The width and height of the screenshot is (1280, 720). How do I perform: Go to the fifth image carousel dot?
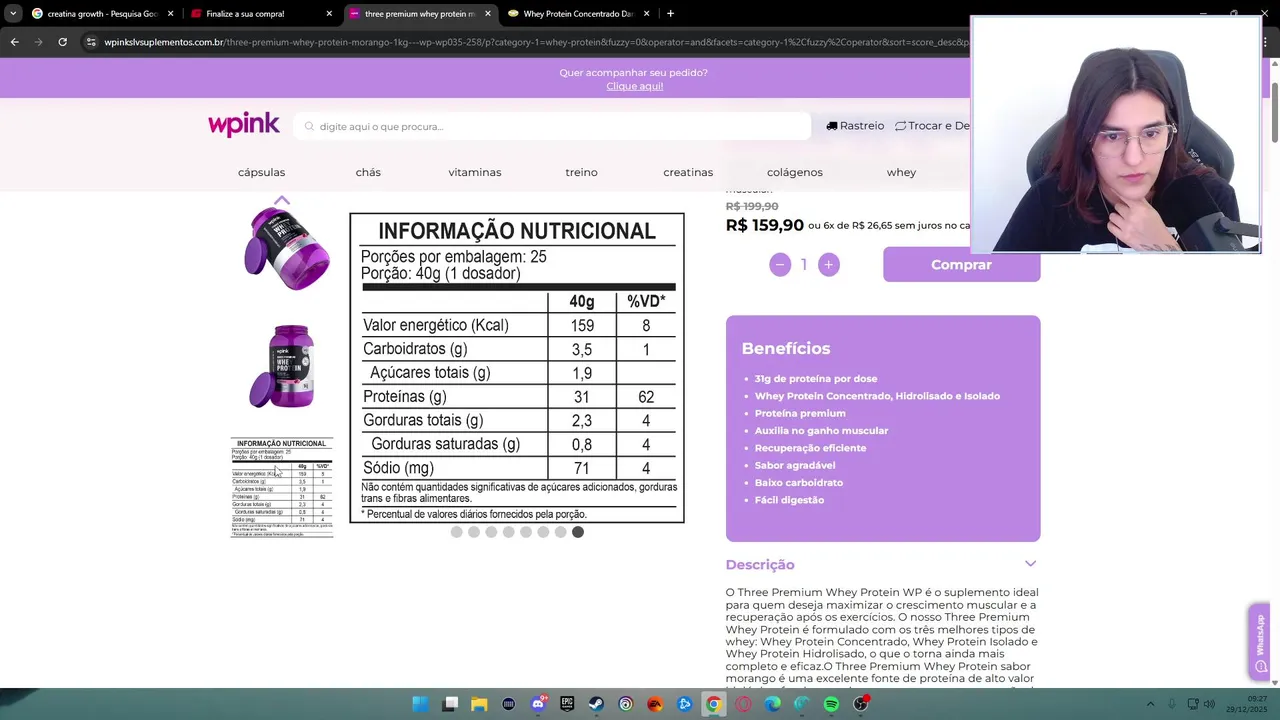point(526,532)
